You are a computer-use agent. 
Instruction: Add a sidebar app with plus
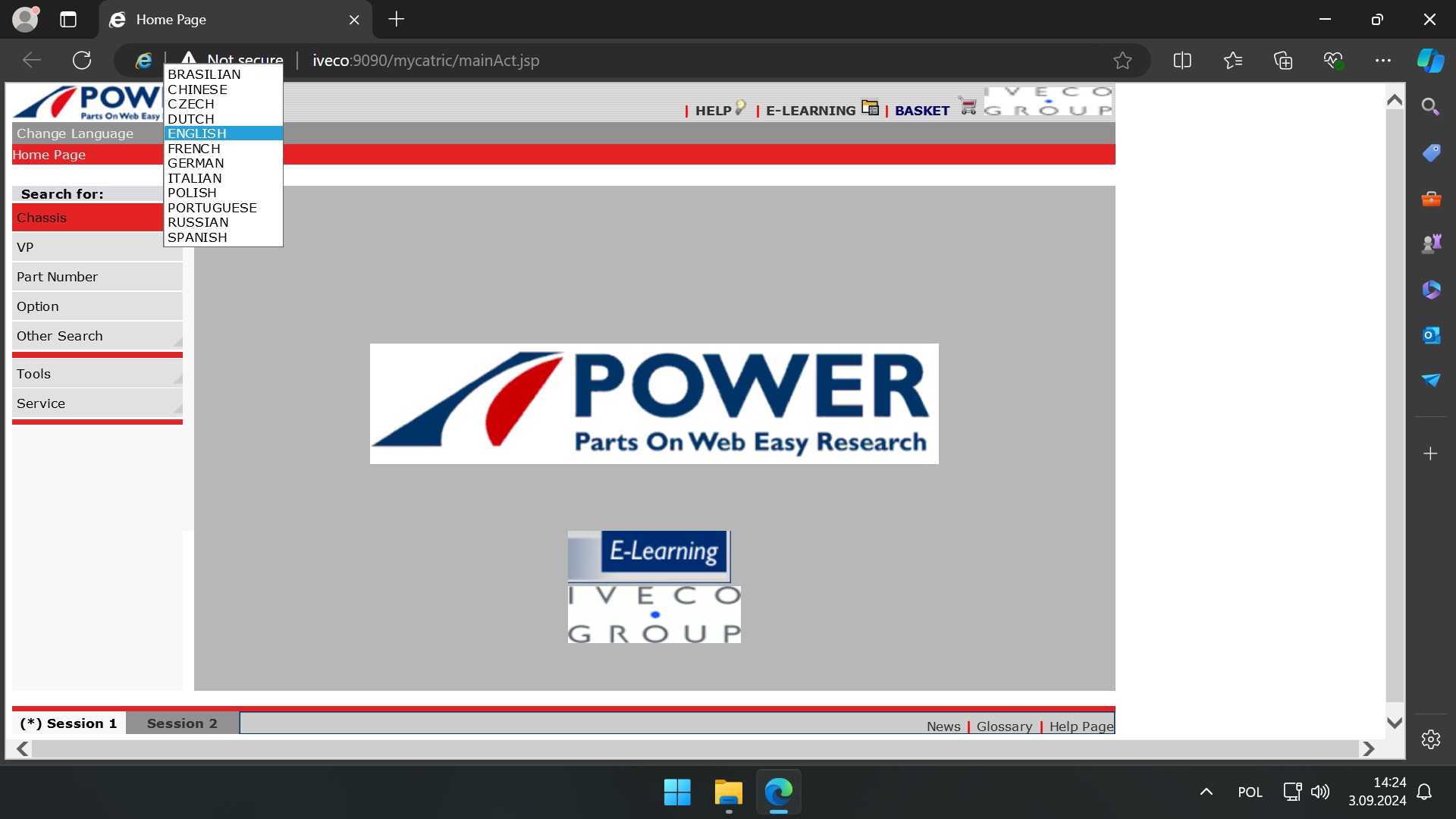[1431, 453]
